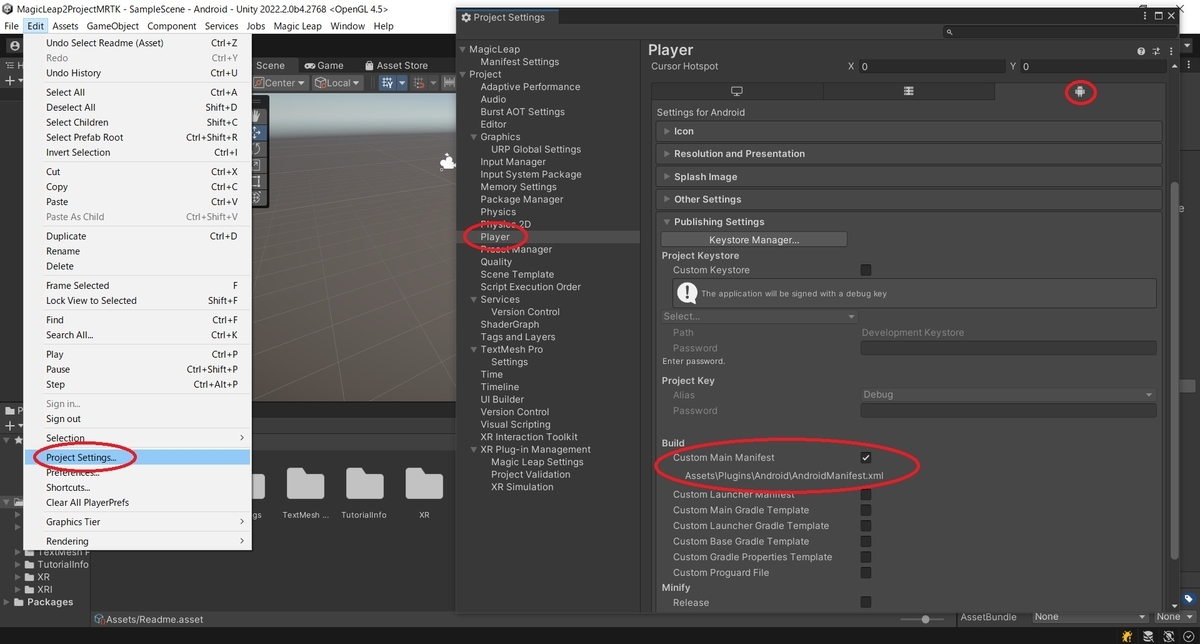Click the Project Settings window more-options icon
Viewport: 1200px width, 644px height.
coord(1143,16)
